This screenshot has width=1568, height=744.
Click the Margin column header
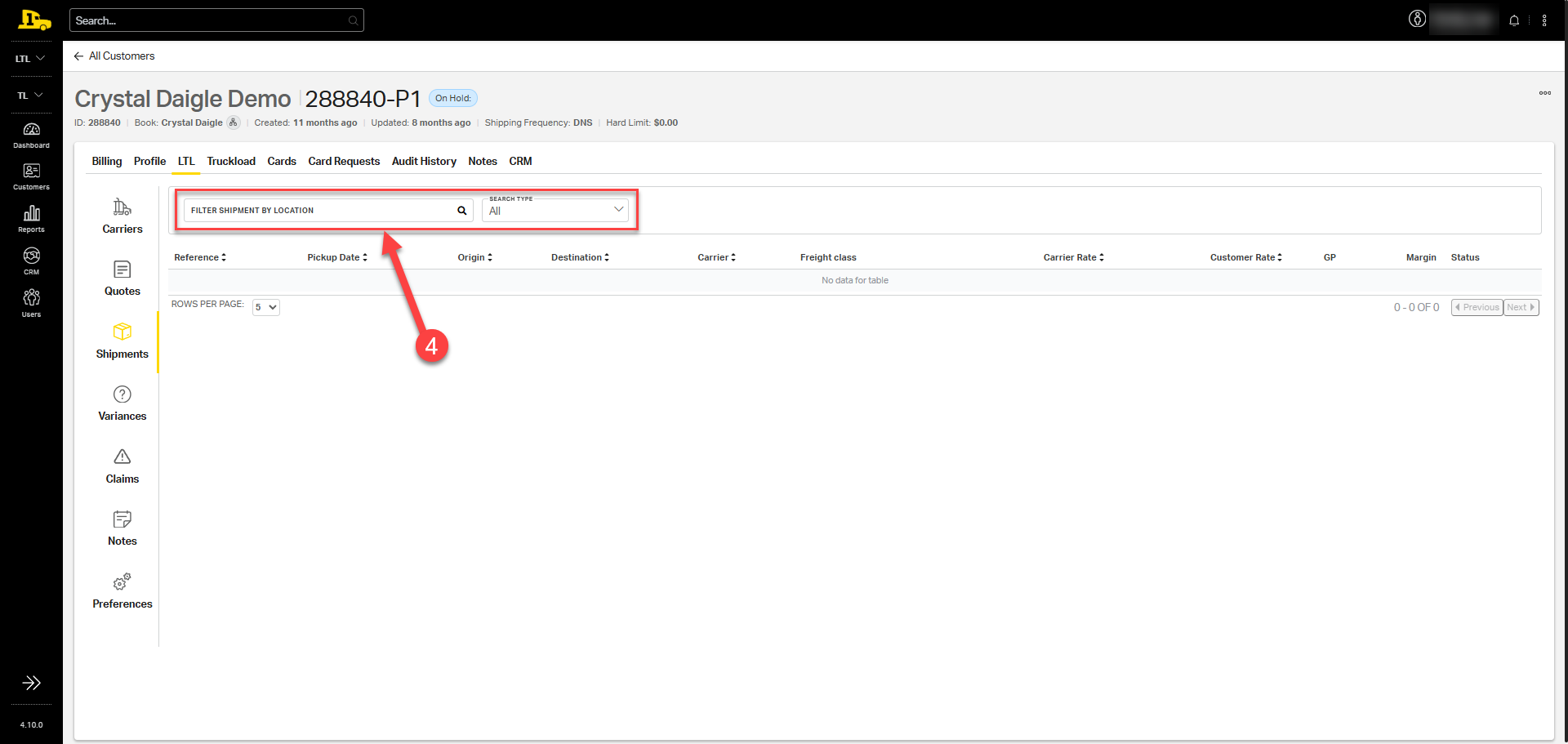[x=1421, y=257]
